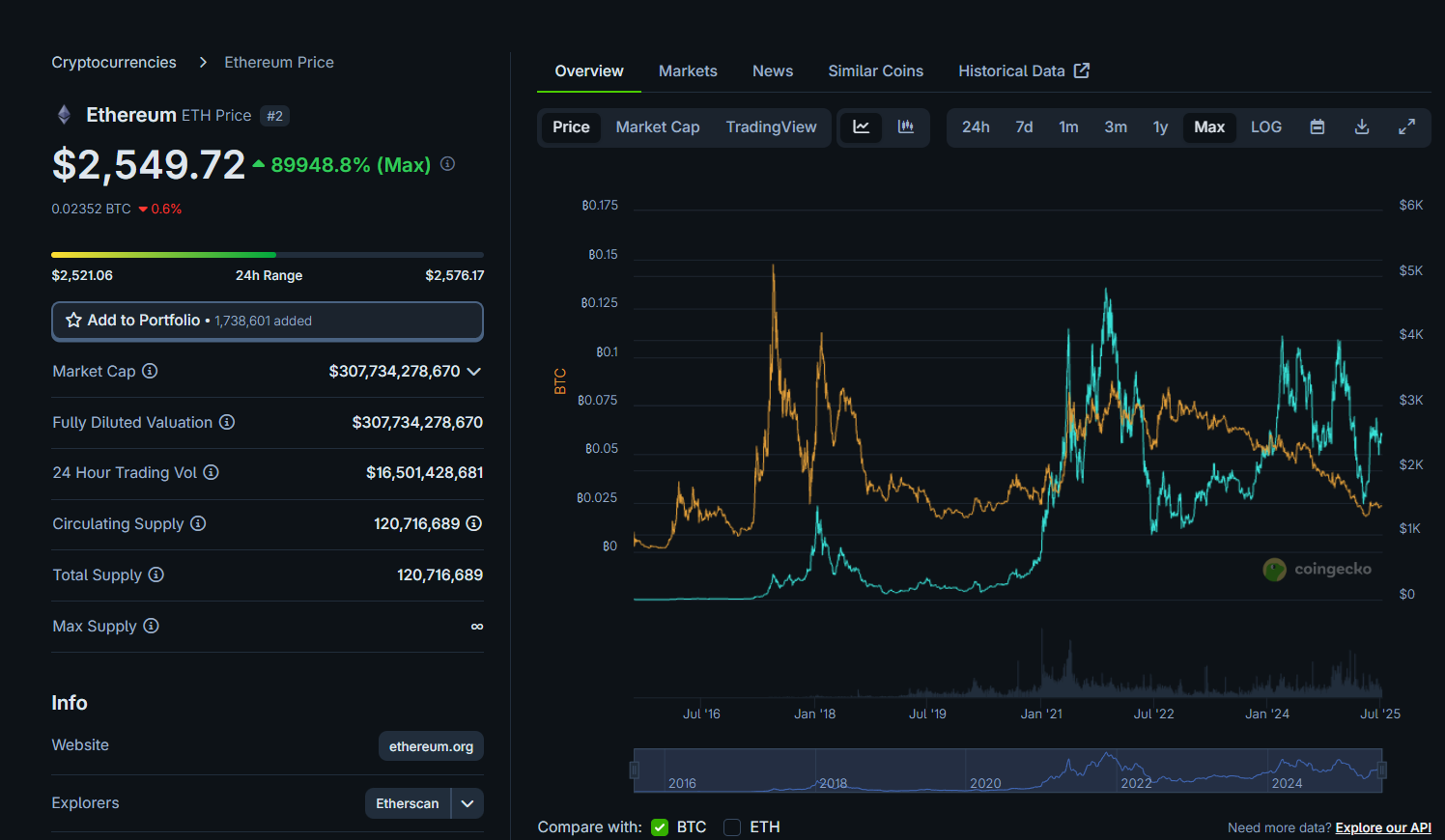The image size is (1445, 840).
Task: Switch to candlestick chart icon
Action: tap(906, 127)
